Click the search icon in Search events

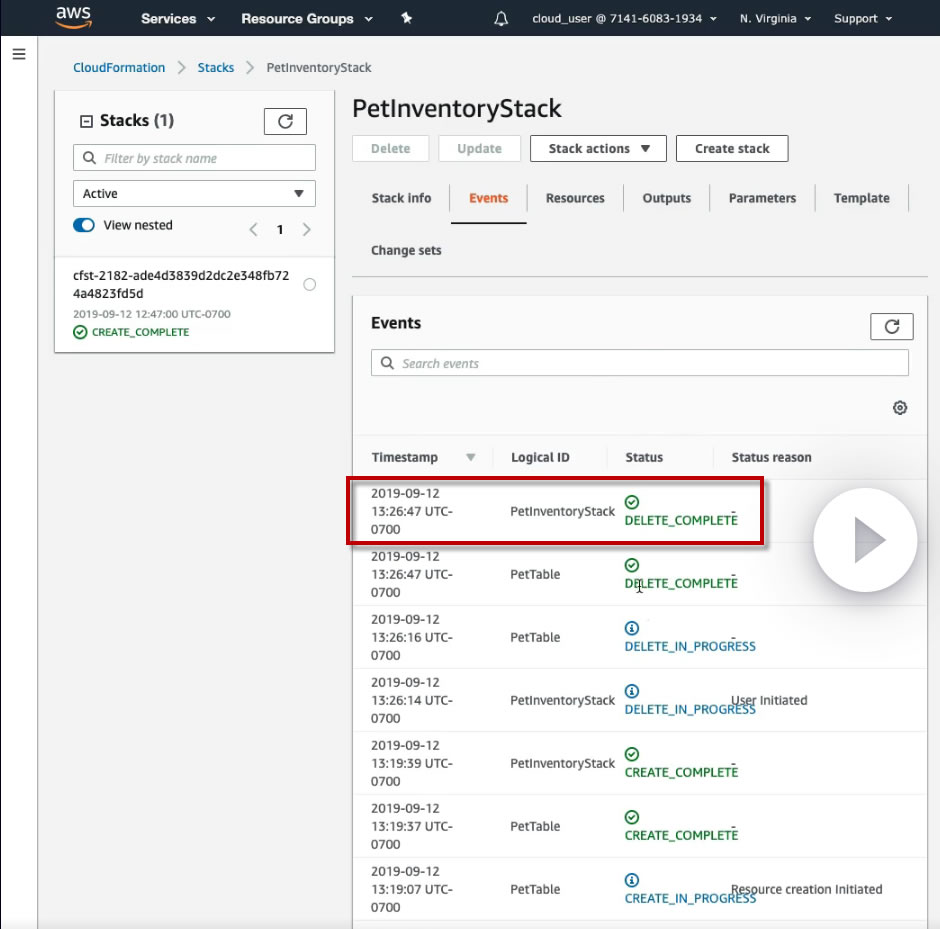point(387,363)
